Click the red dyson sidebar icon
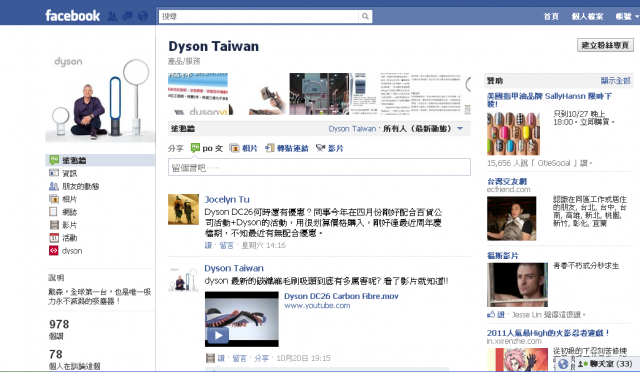Screen dimensions: 640x372 click(54, 251)
